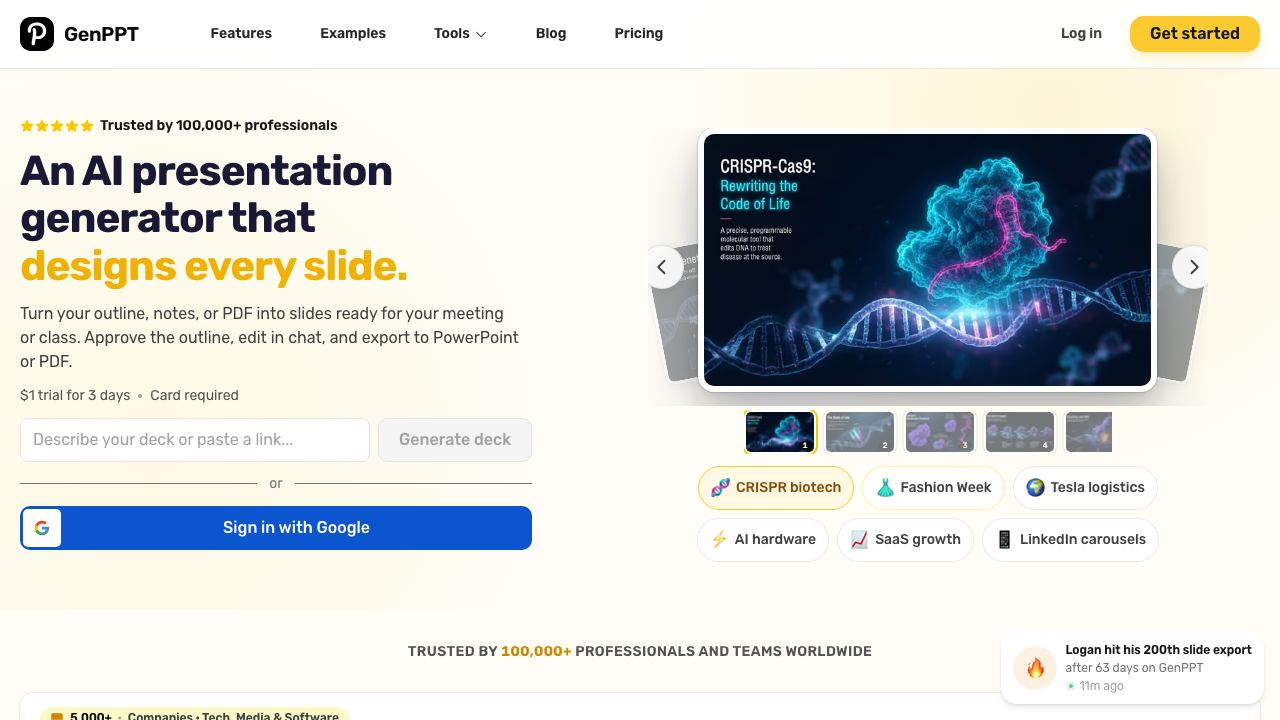Pick the LinkedIn carousels example chip
This screenshot has width=1280, height=720.
[x=1071, y=540]
